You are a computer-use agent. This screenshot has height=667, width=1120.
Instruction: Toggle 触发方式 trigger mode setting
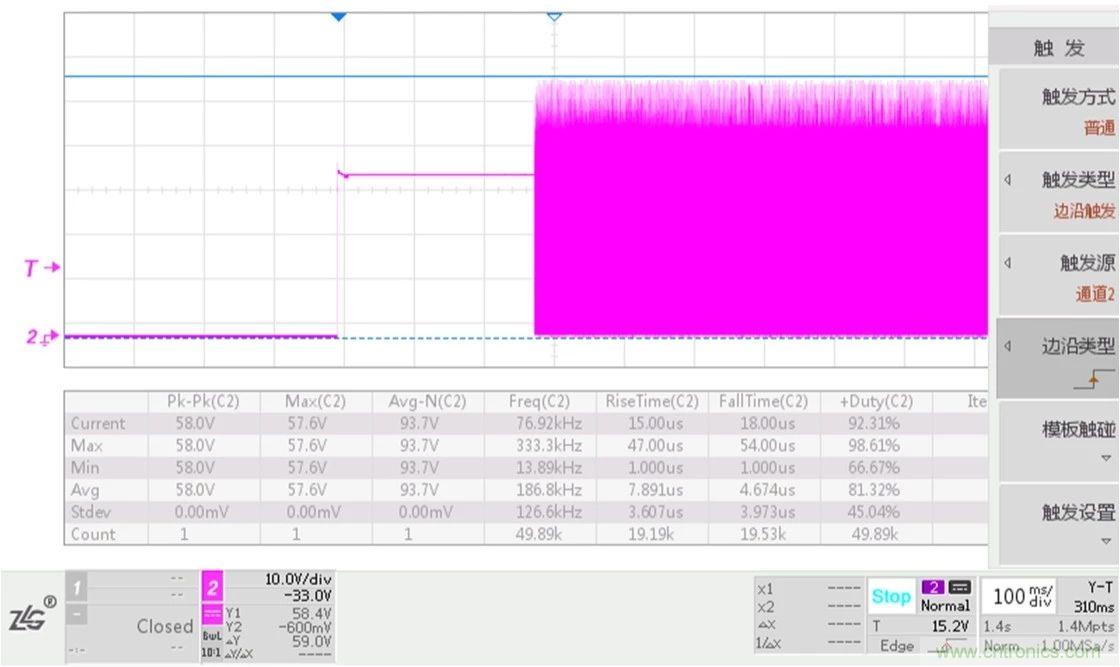(1058, 111)
